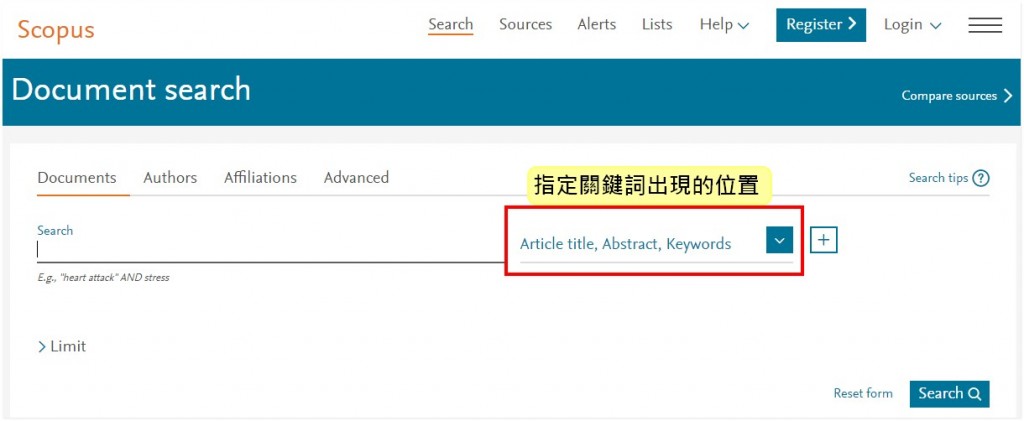Click the Register button

[821, 25]
